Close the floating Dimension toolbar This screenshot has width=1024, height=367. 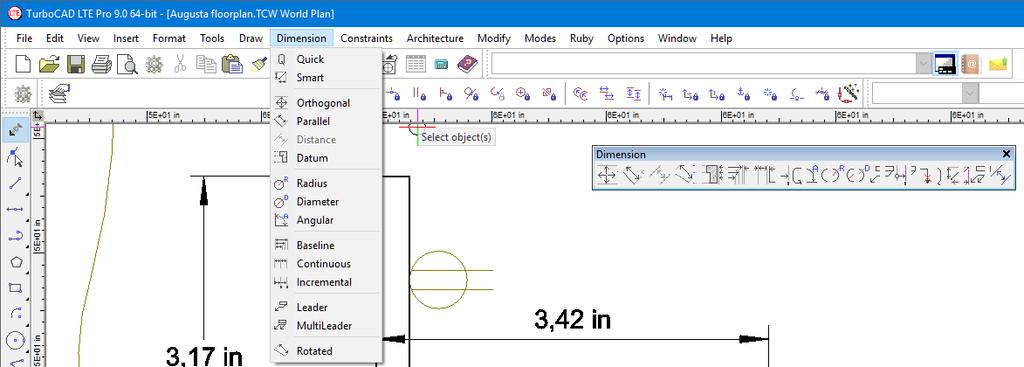(x=1006, y=154)
